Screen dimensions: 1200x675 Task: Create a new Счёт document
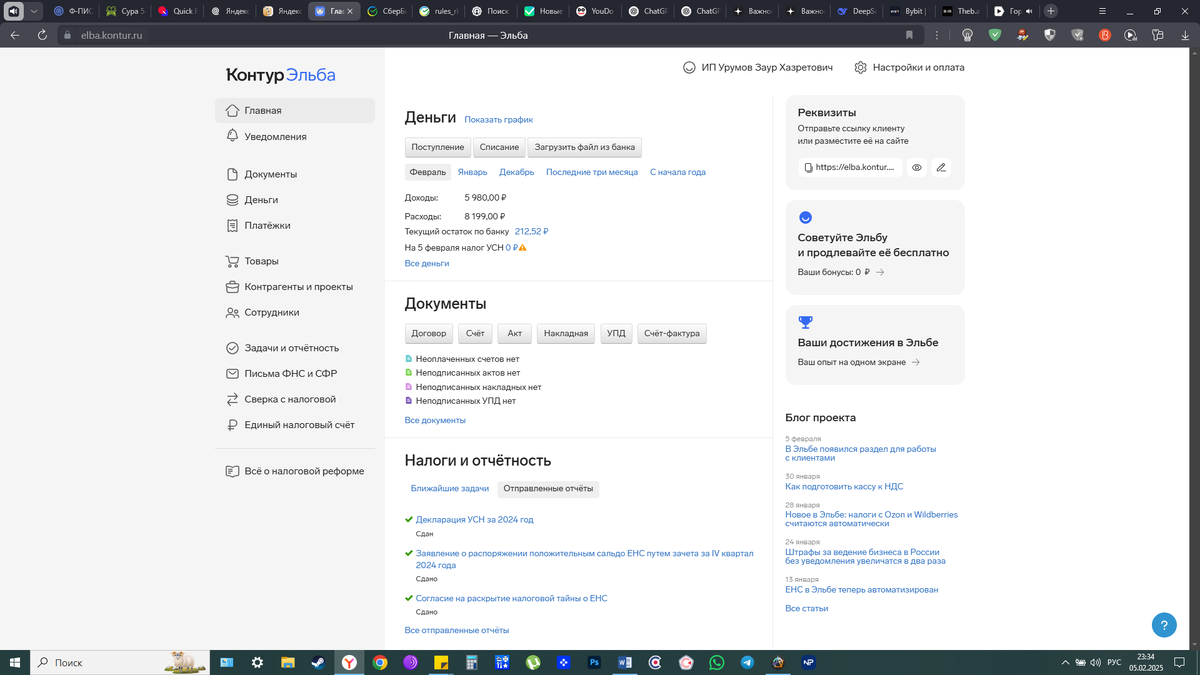tap(475, 333)
